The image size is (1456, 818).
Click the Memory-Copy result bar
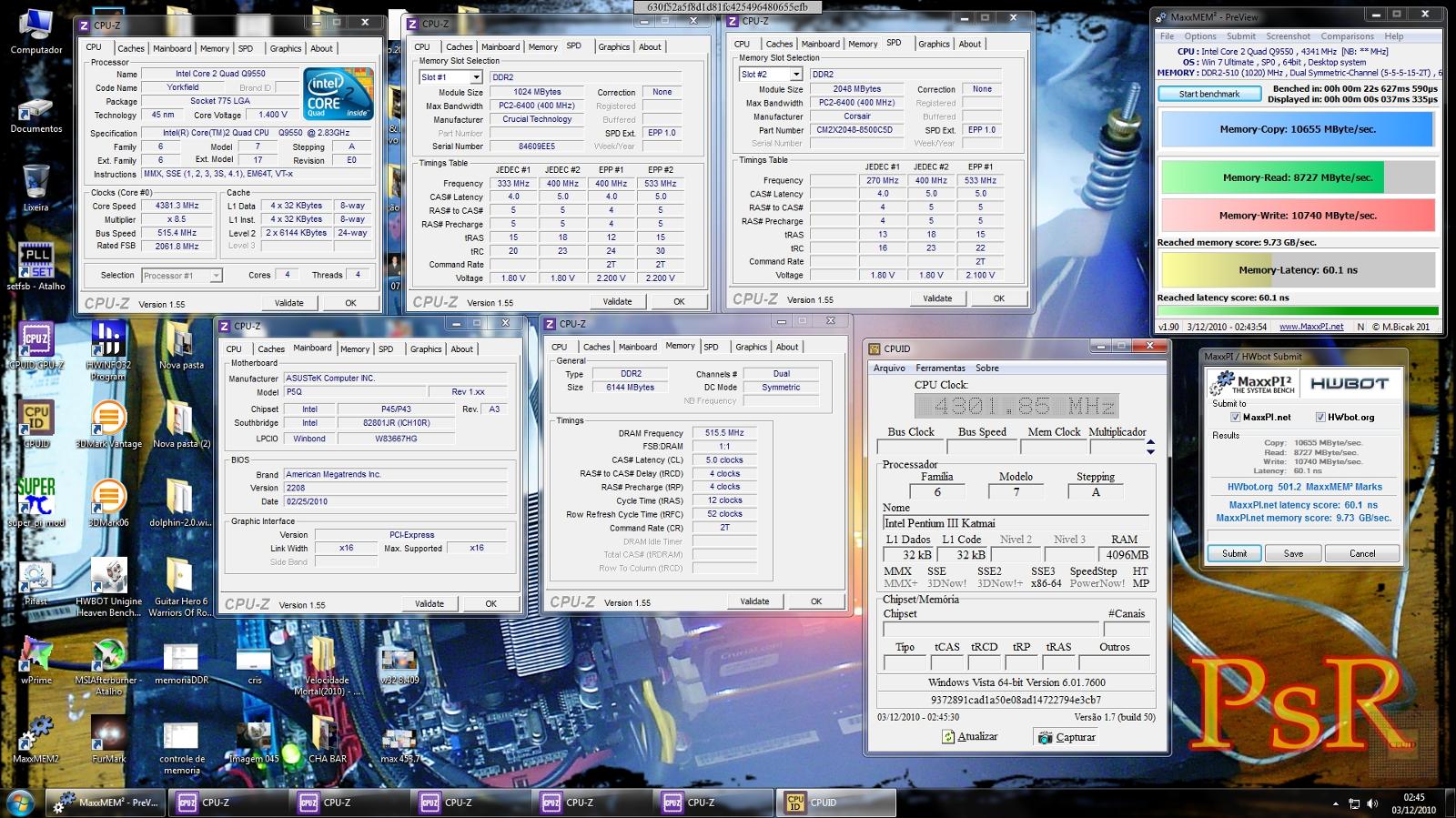coord(1297,129)
